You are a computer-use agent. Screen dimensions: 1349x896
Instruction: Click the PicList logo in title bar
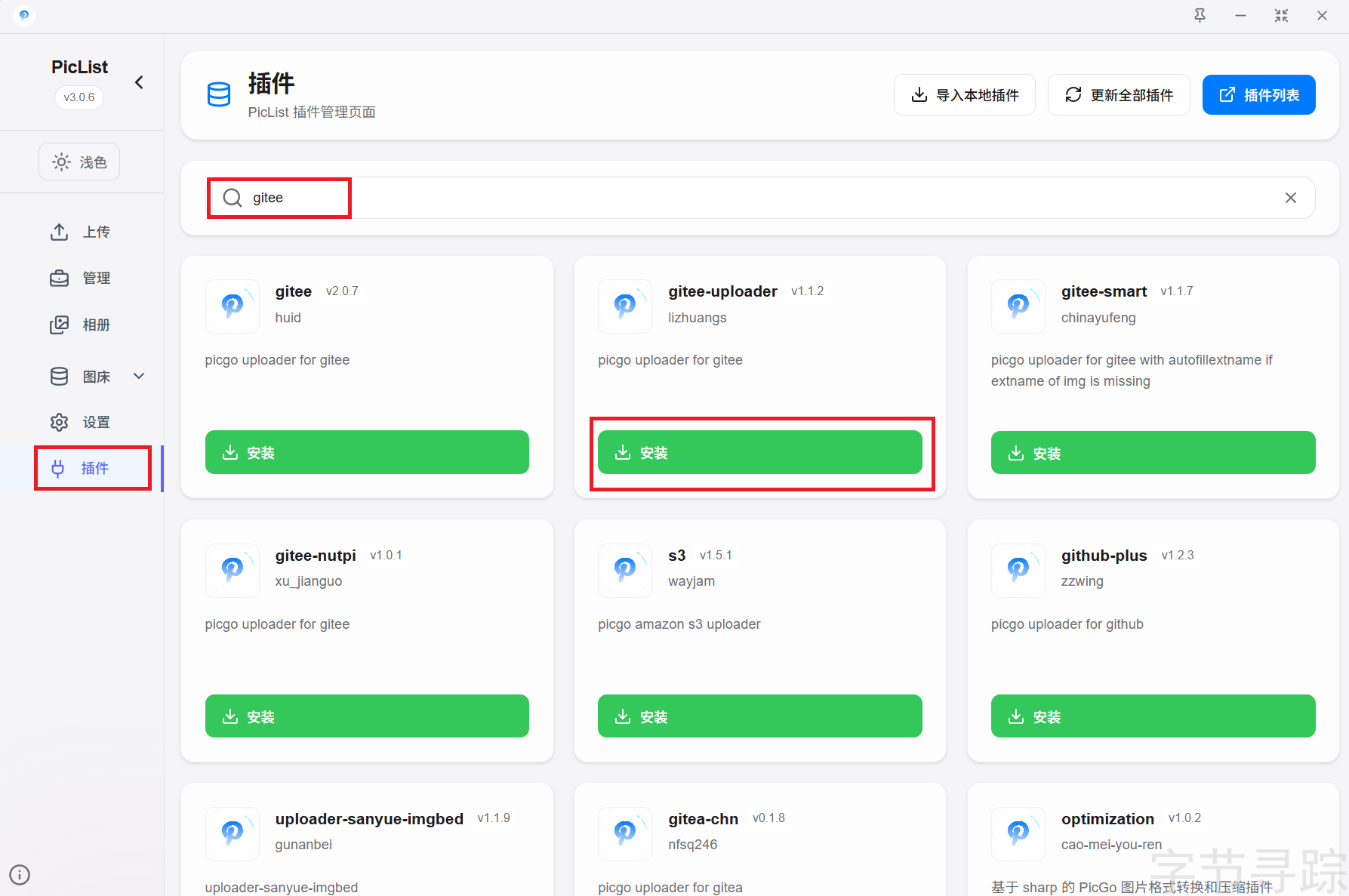coord(24,15)
